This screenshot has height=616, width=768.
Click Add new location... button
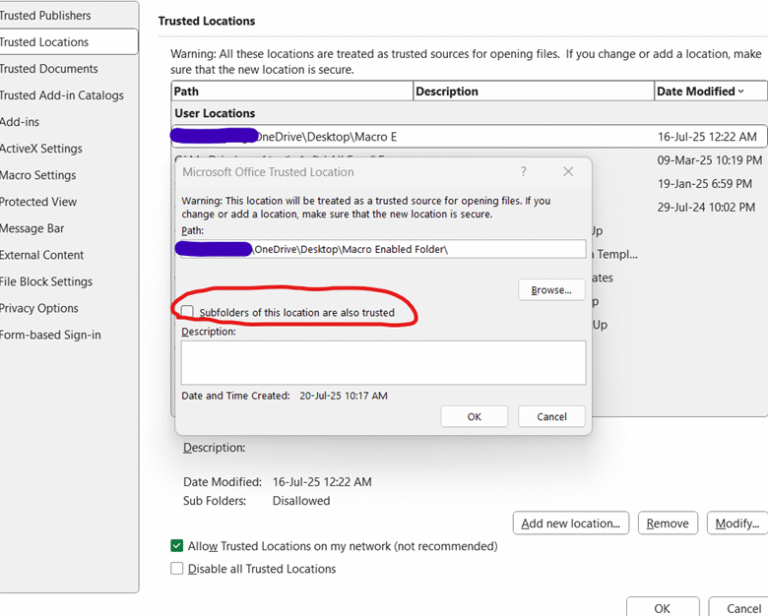click(x=571, y=523)
